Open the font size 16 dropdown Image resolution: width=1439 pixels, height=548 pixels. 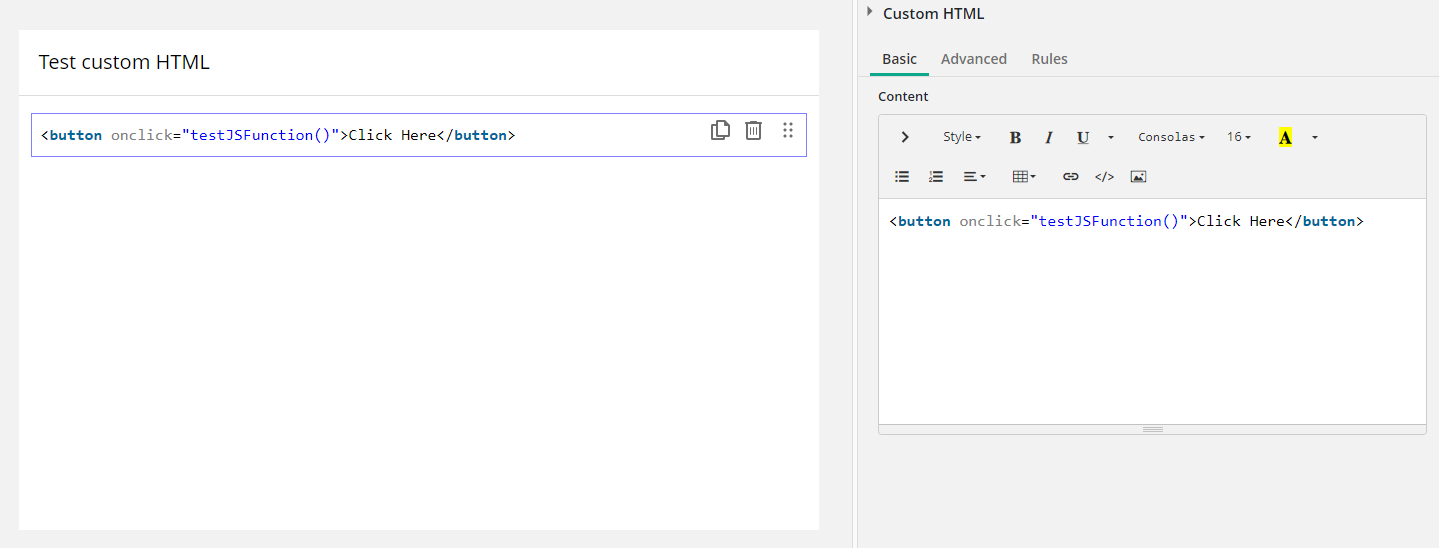[1239, 137]
